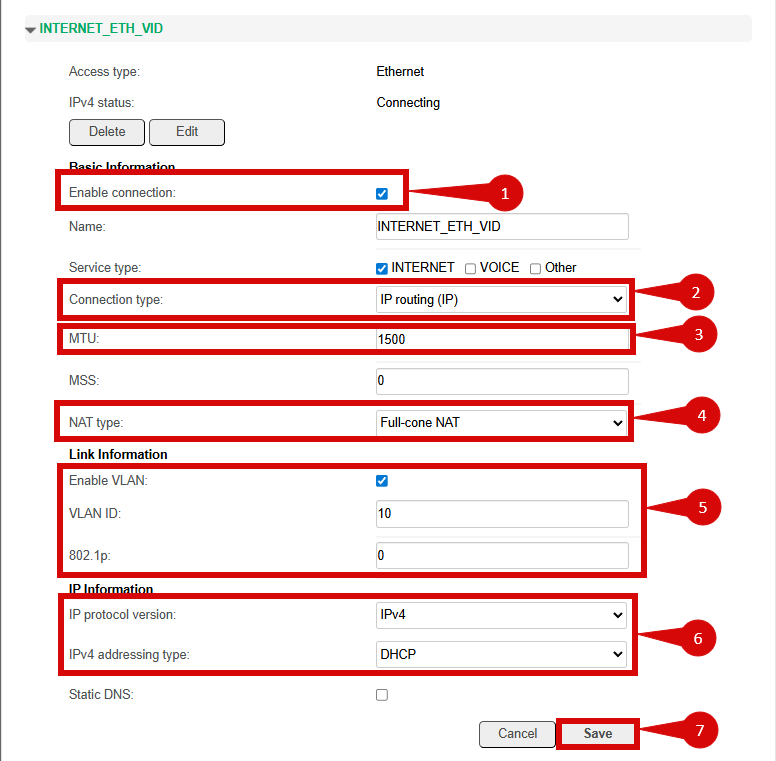Check the Other service type checkbox

[536, 268]
